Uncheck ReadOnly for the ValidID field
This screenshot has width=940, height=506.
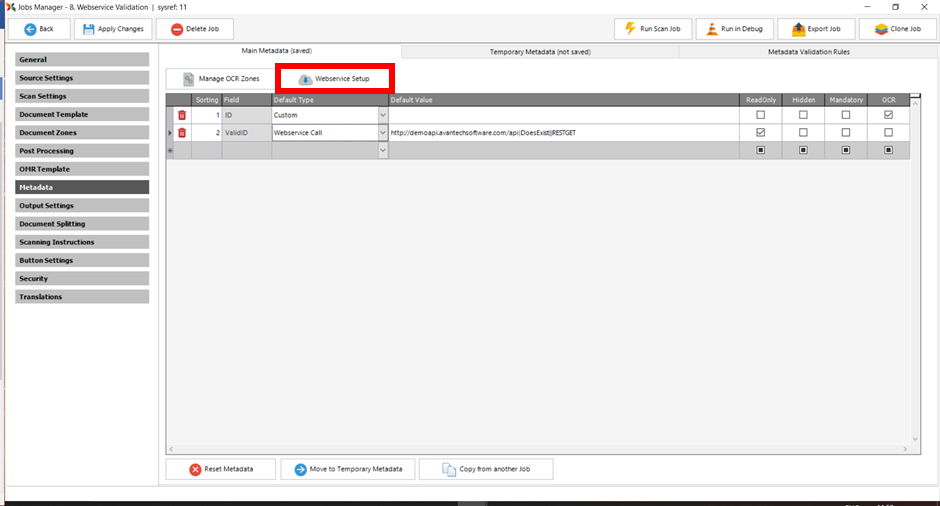[761, 132]
